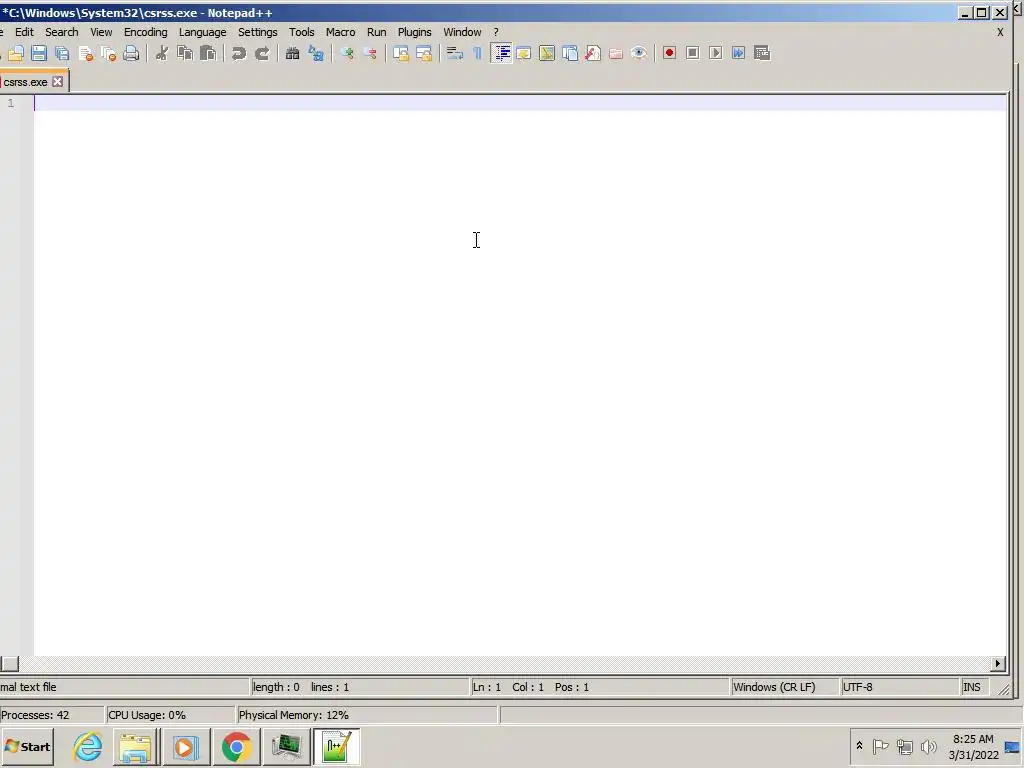Click the Paste toolbar icon

208,53
